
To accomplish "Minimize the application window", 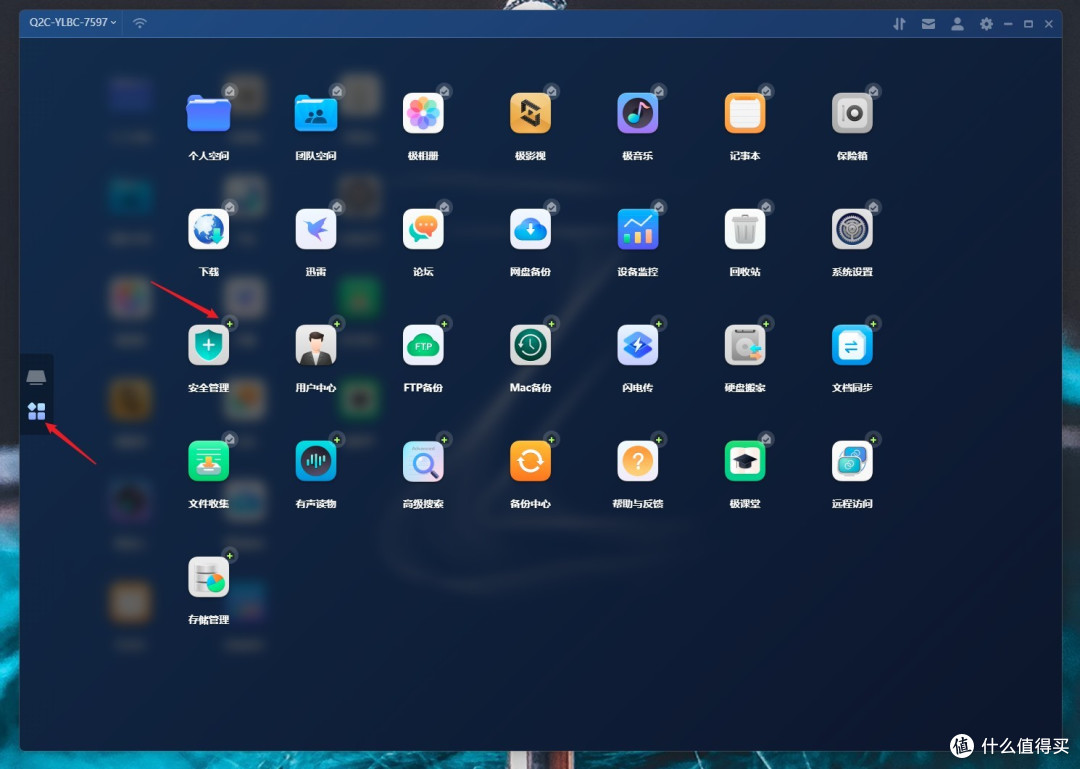I will (1008, 24).
